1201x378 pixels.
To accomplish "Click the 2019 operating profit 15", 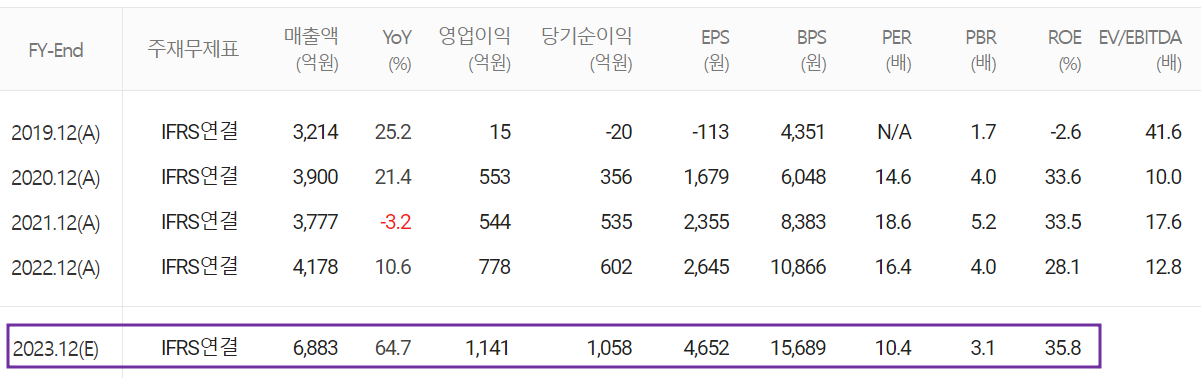I will click(x=501, y=132).
